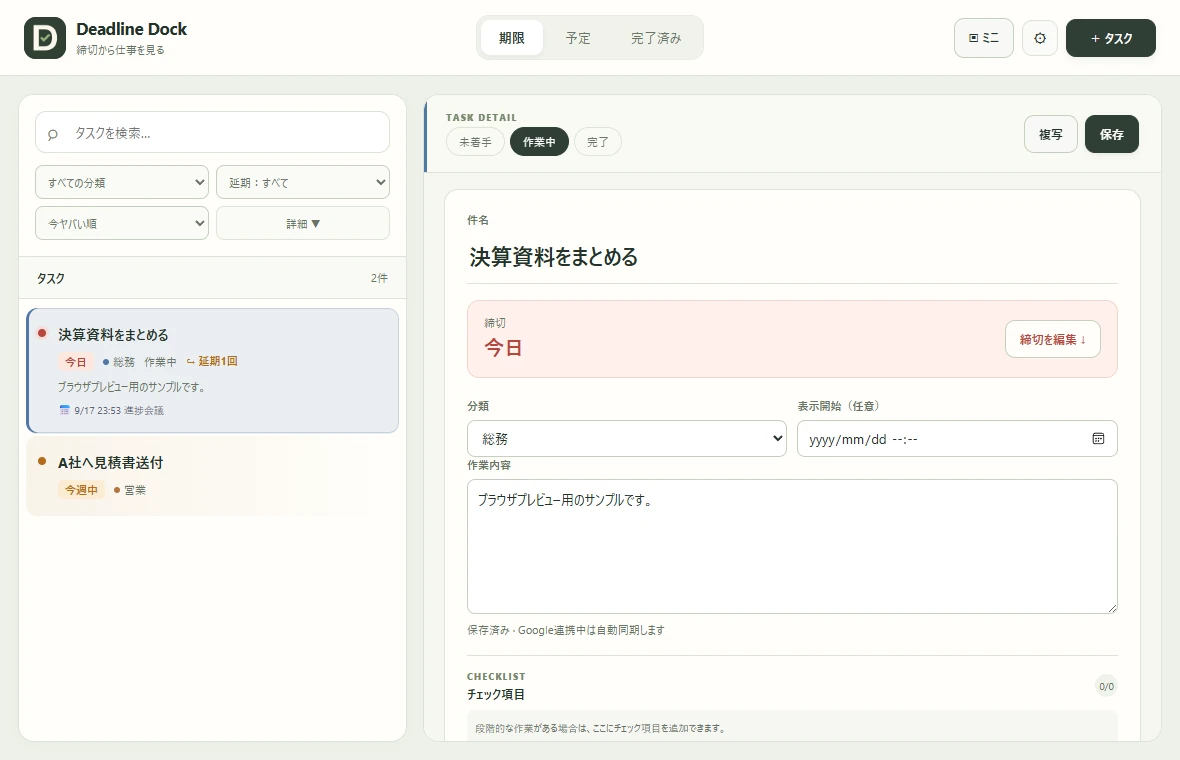The width and height of the screenshot is (1180, 760).
Task: Switch to the 予定 tab
Action: tap(578, 38)
